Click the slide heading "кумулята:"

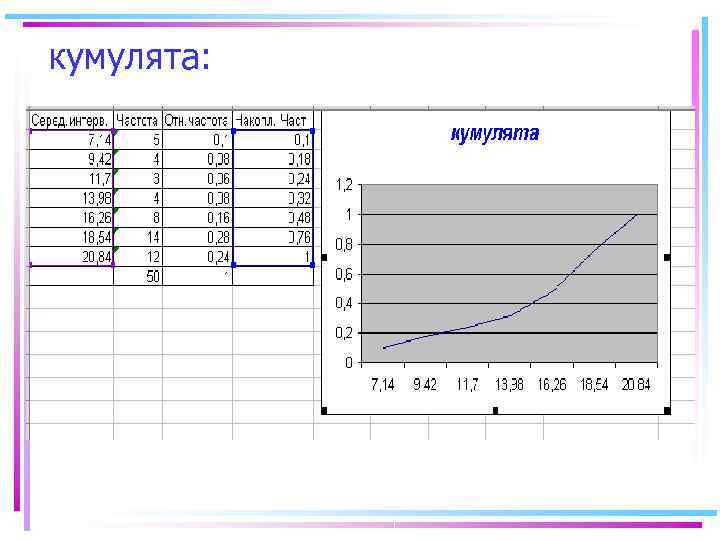coord(129,58)
